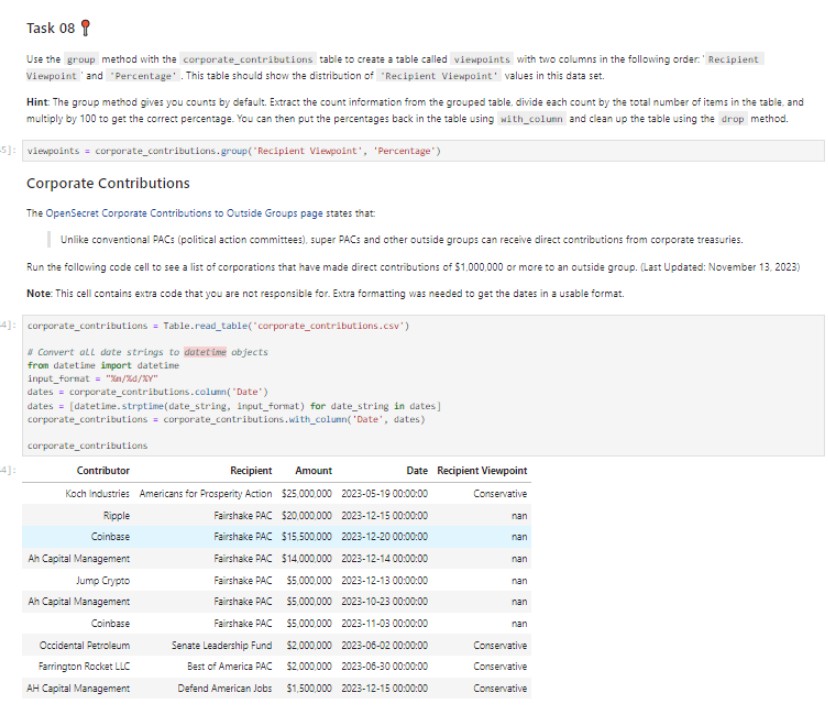
Task: Select the Ripple contributor cell
Action: click(x=116, y=515)
